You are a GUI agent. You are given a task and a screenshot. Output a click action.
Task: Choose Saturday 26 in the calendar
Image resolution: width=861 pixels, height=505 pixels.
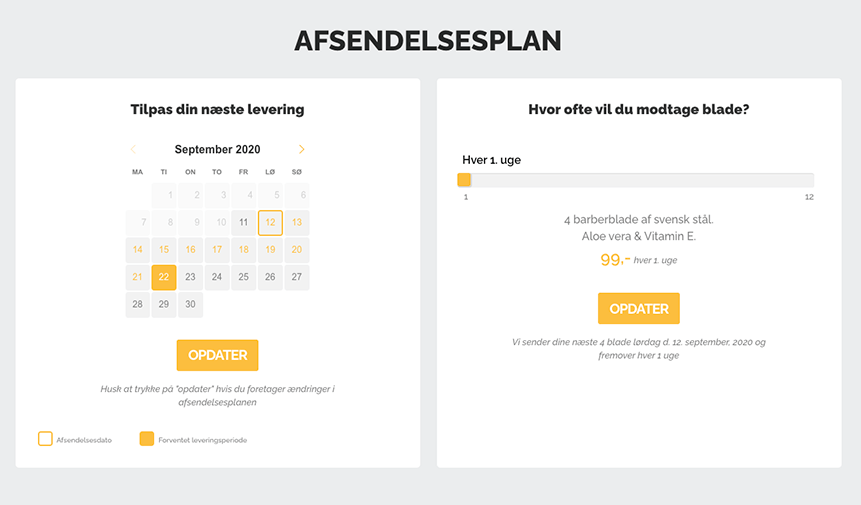click(270, 277)
